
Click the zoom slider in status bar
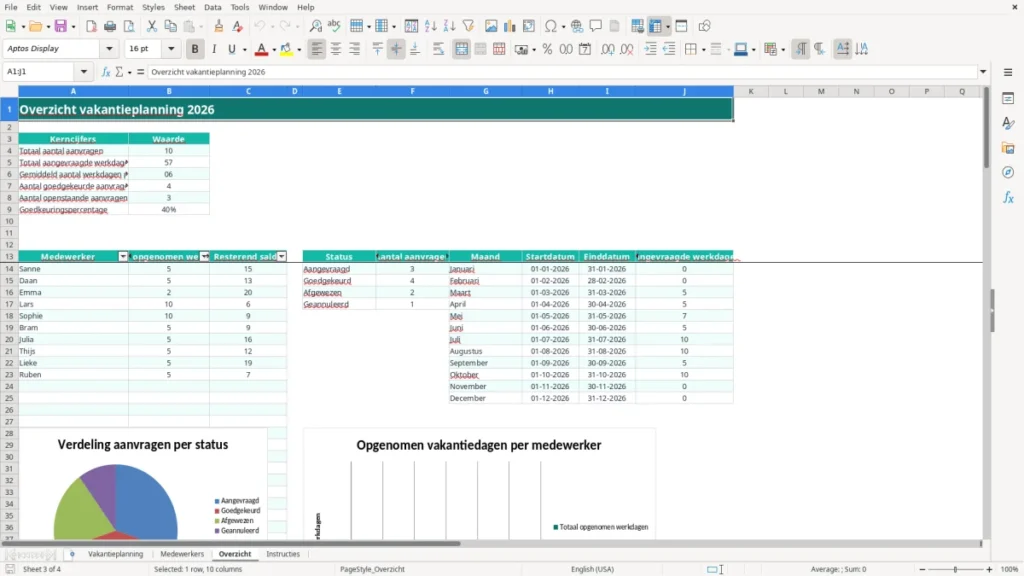click(955, 569)
